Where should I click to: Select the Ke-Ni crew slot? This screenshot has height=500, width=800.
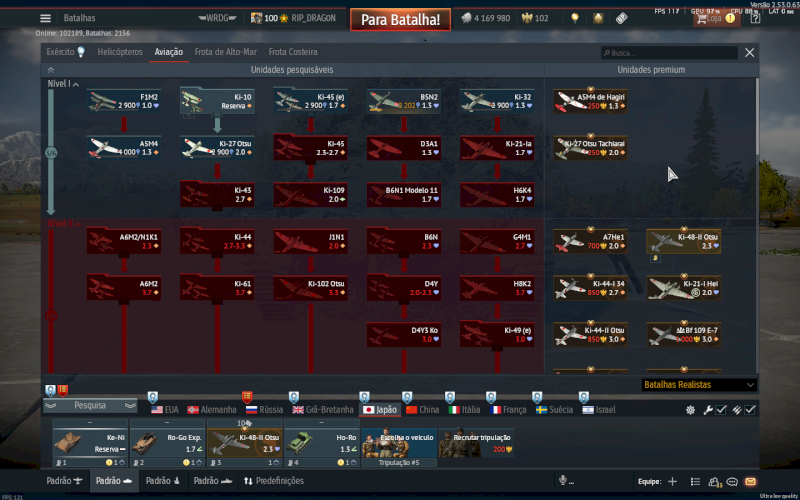[x=90, y=443]
